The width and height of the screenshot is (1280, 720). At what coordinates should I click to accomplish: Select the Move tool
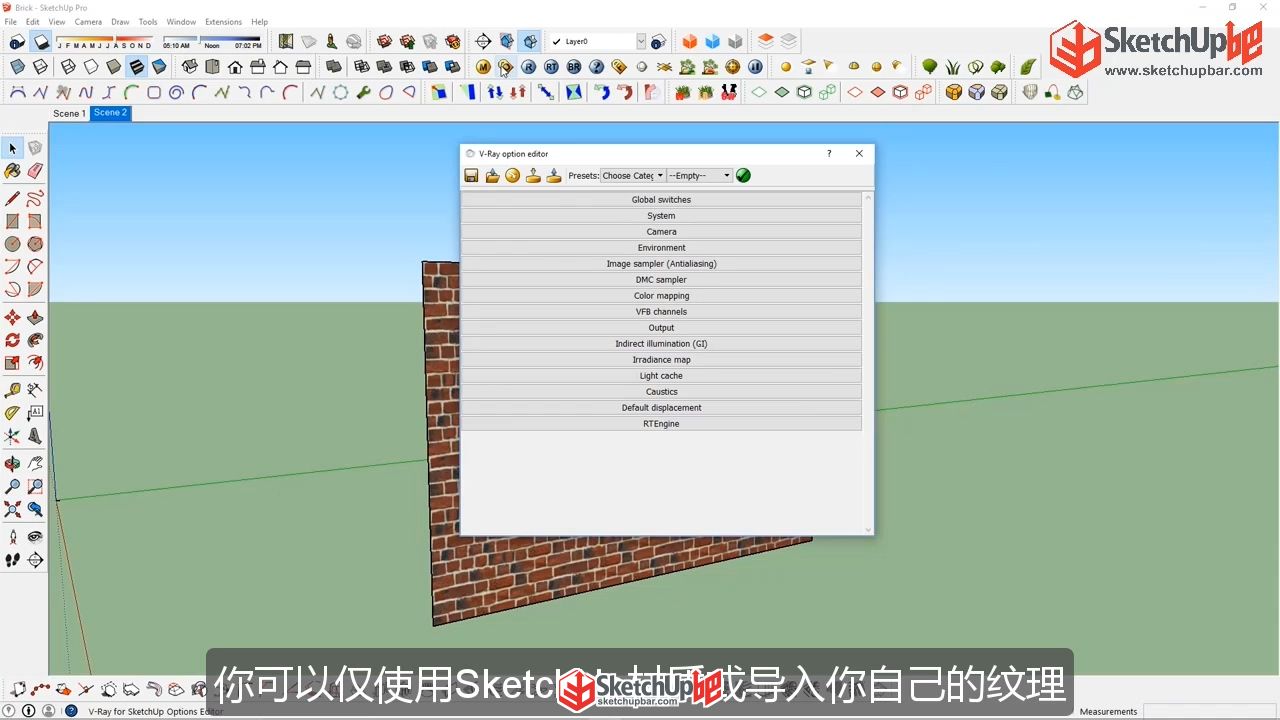coord(12,317)
